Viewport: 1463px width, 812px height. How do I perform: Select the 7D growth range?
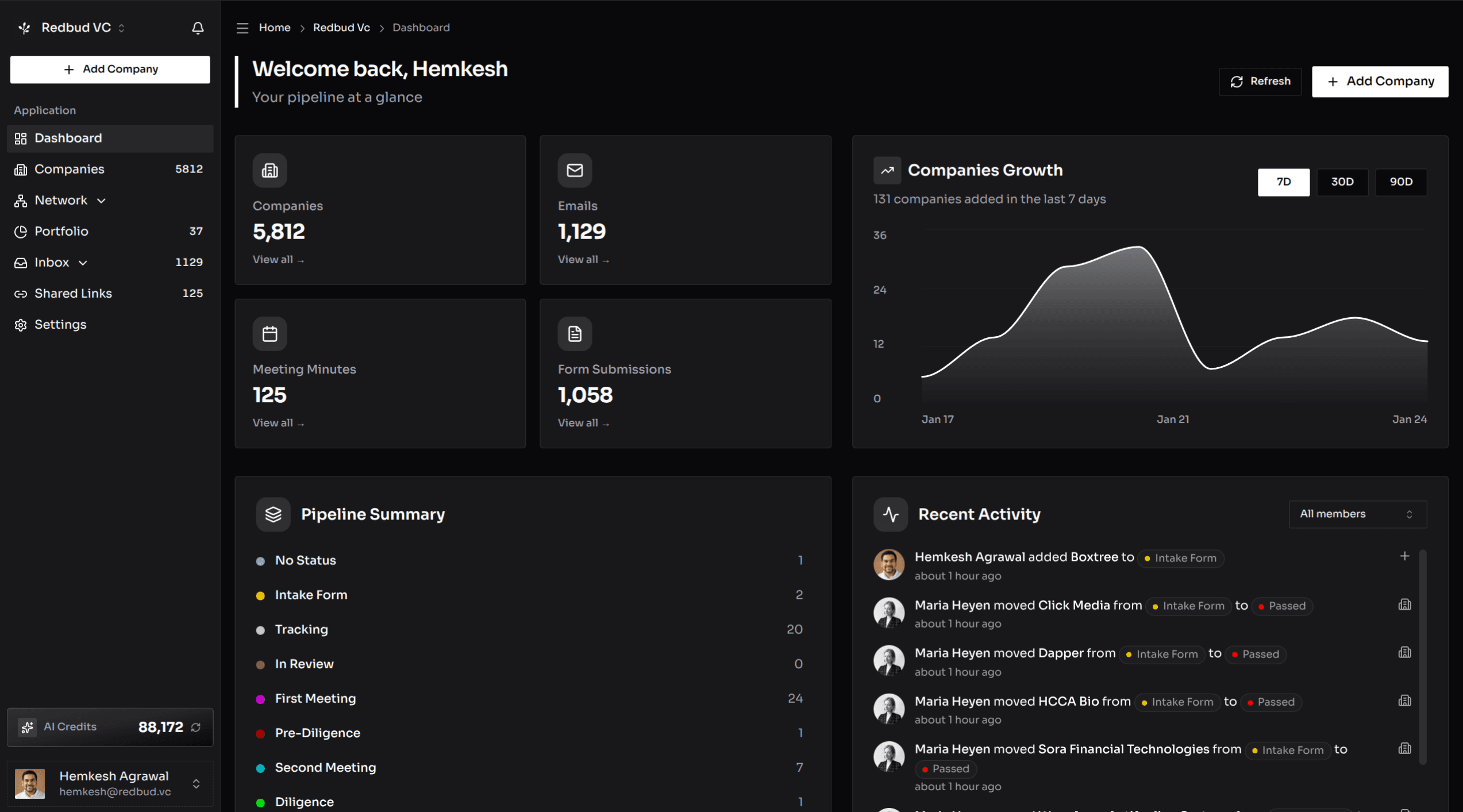[x=1284, y=182]
